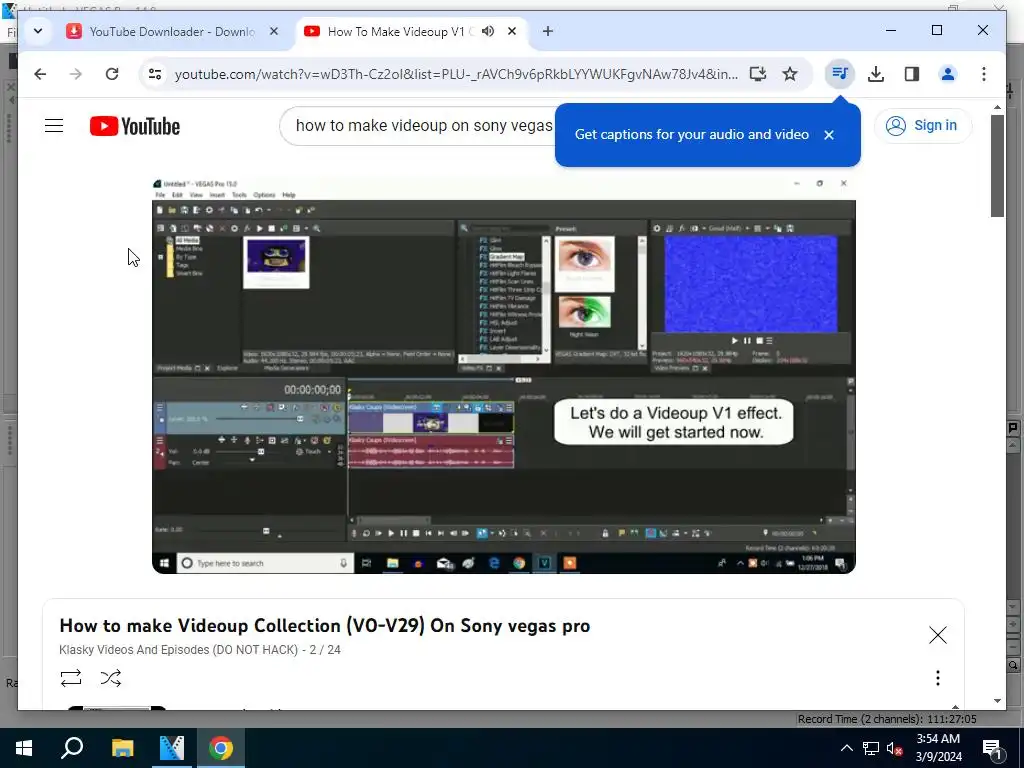Screen dimensions: 1024x768
Task: Click the YouTube video player
Action: 504,375
